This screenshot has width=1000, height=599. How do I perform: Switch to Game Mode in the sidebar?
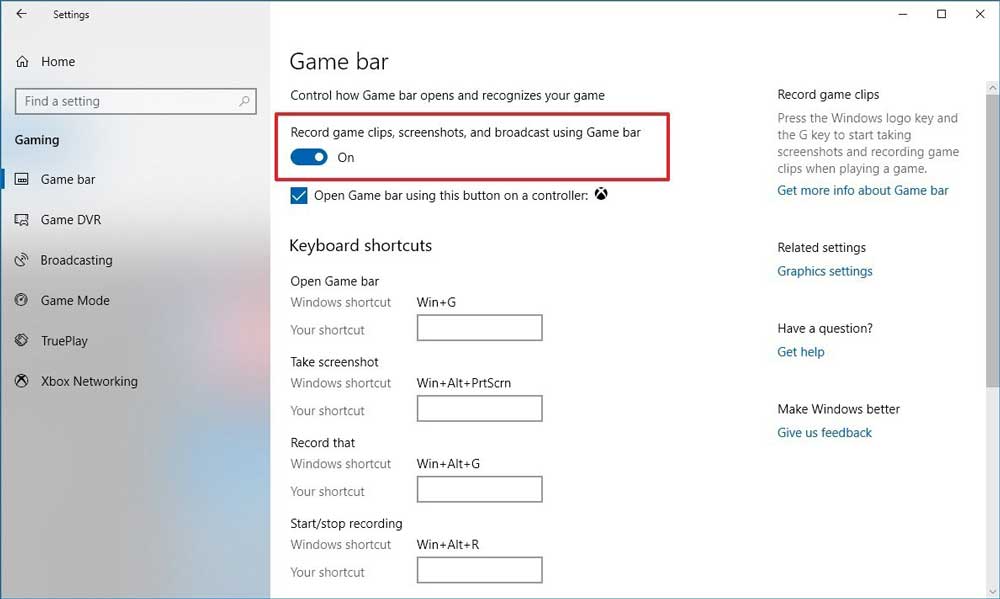[x=22, y=300]
